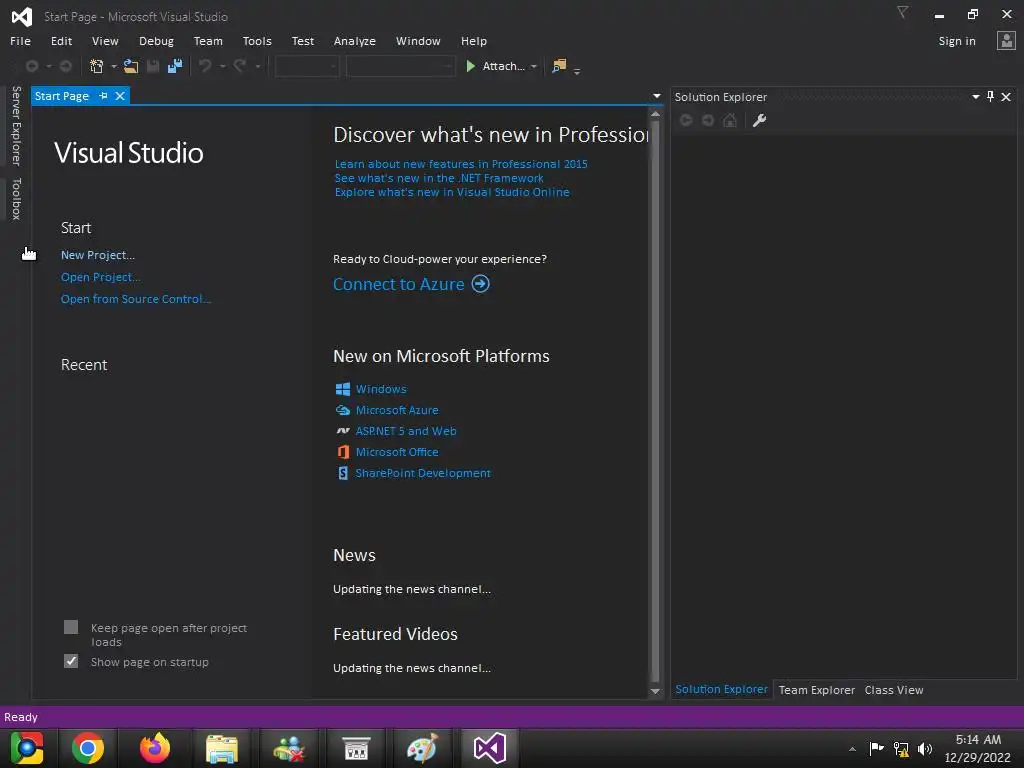The width and height of the screenshot is (1024, 768).
Task: Click the Home icon in Solution Explorer
Action: [730, 120]
